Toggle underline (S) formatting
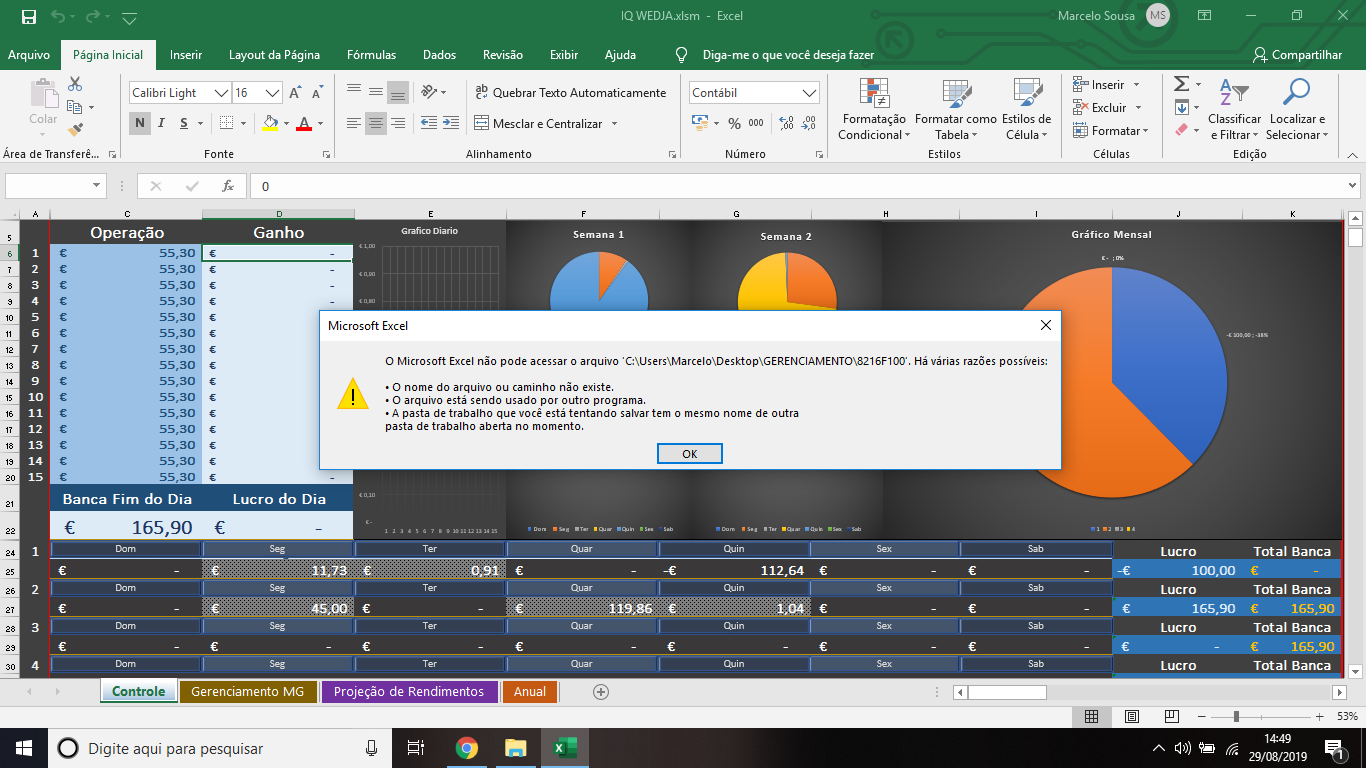This screenshot has width=1366, height=768. click(x=184, y=123)
